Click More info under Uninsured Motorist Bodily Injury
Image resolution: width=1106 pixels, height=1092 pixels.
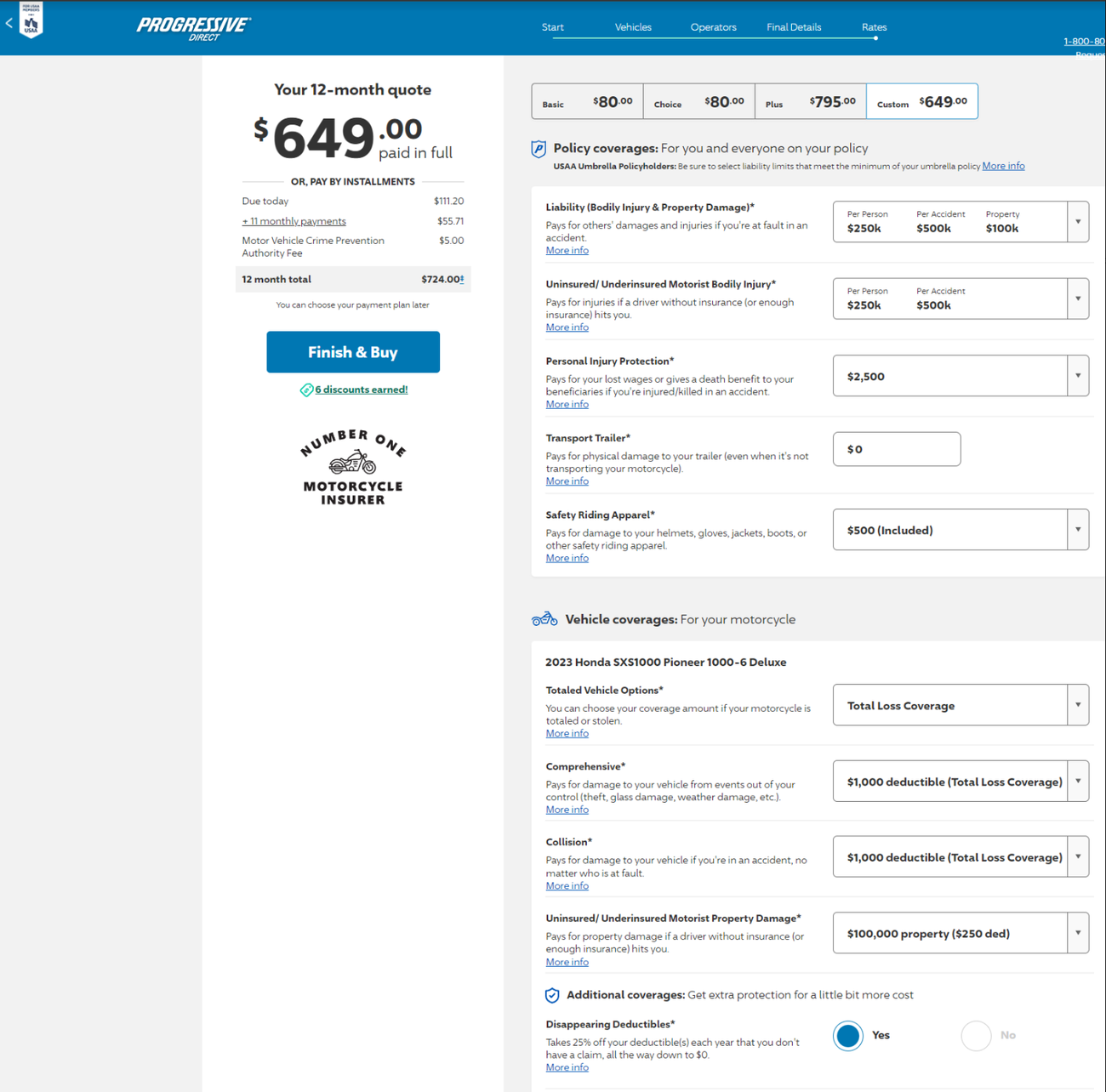tap(567, 327)
